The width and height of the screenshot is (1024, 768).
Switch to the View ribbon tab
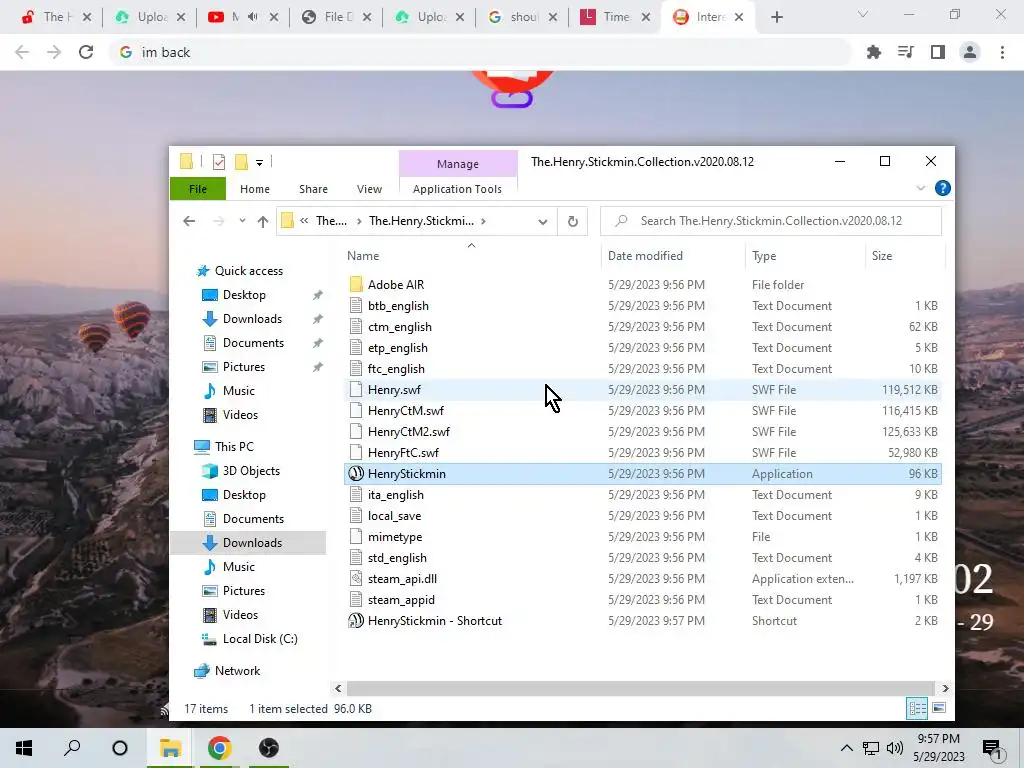369,189
